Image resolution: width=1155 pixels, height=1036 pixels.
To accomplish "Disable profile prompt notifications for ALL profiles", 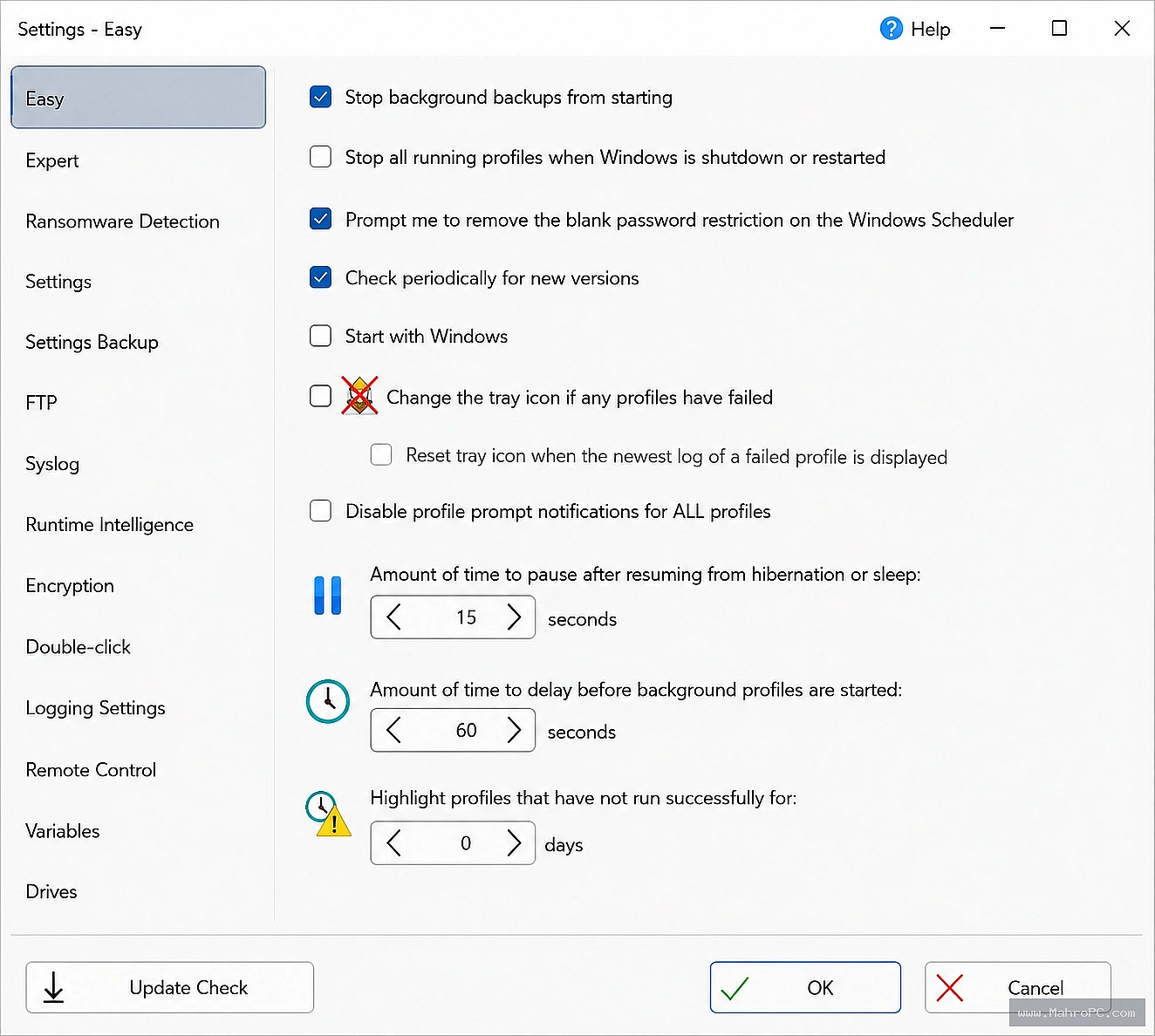I will pos(320,511).
